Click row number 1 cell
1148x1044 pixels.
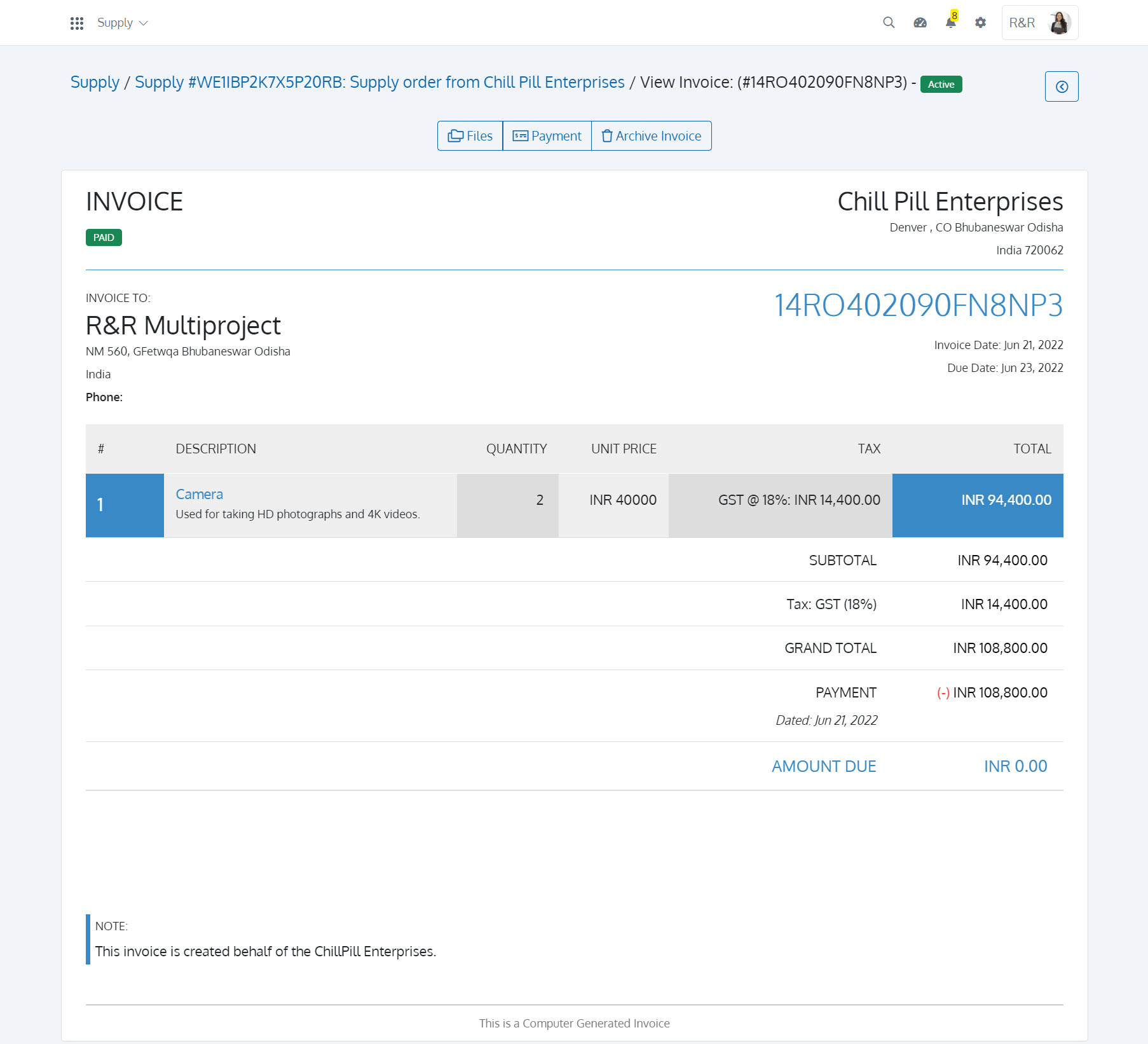tap(125, 505)
